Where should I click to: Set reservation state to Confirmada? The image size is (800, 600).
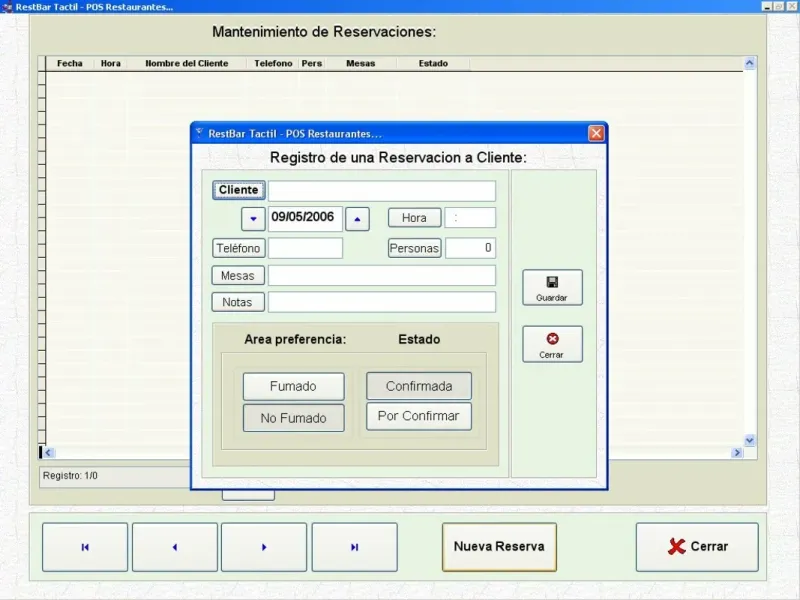tap(419, 386)
